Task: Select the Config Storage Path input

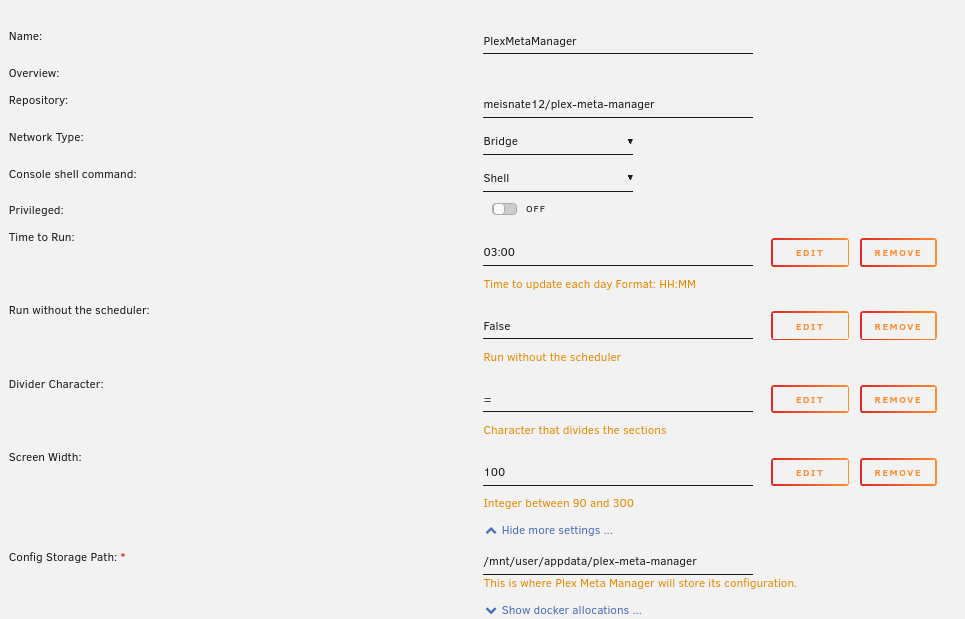Action: click(617, 561)
